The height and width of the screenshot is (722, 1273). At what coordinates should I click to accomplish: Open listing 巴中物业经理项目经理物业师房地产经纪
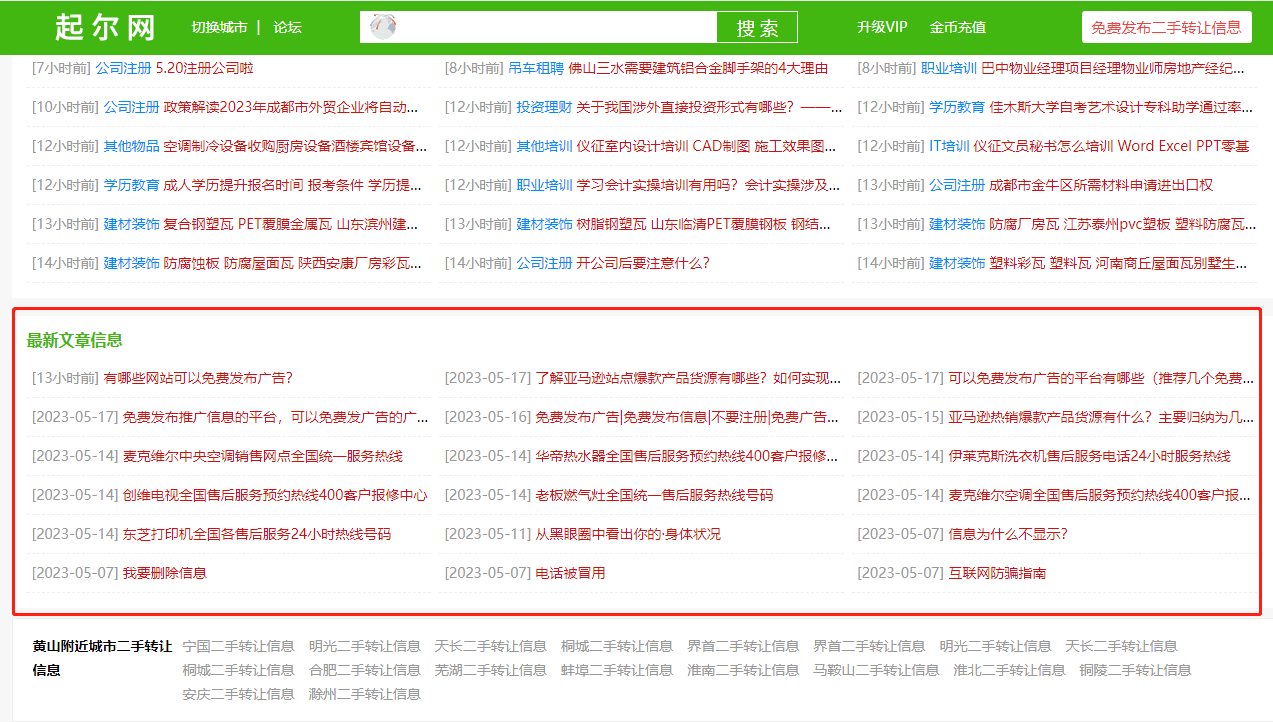(x=1113, y=68)
